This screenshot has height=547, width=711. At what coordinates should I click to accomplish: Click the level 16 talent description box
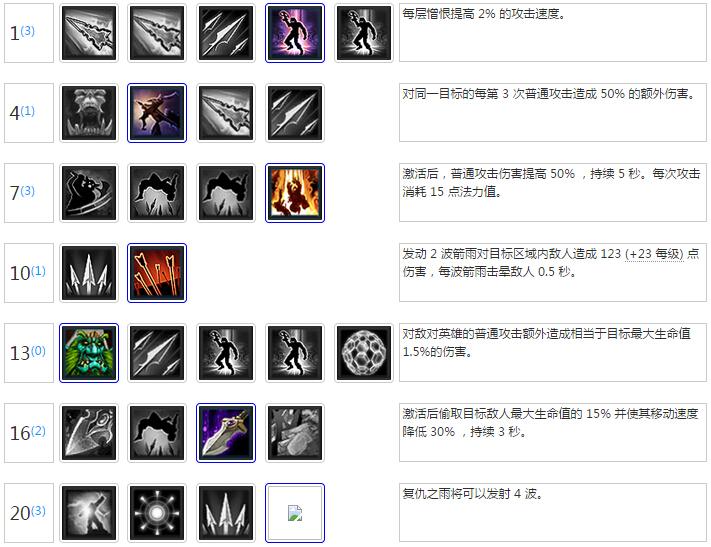pos(553,433)
